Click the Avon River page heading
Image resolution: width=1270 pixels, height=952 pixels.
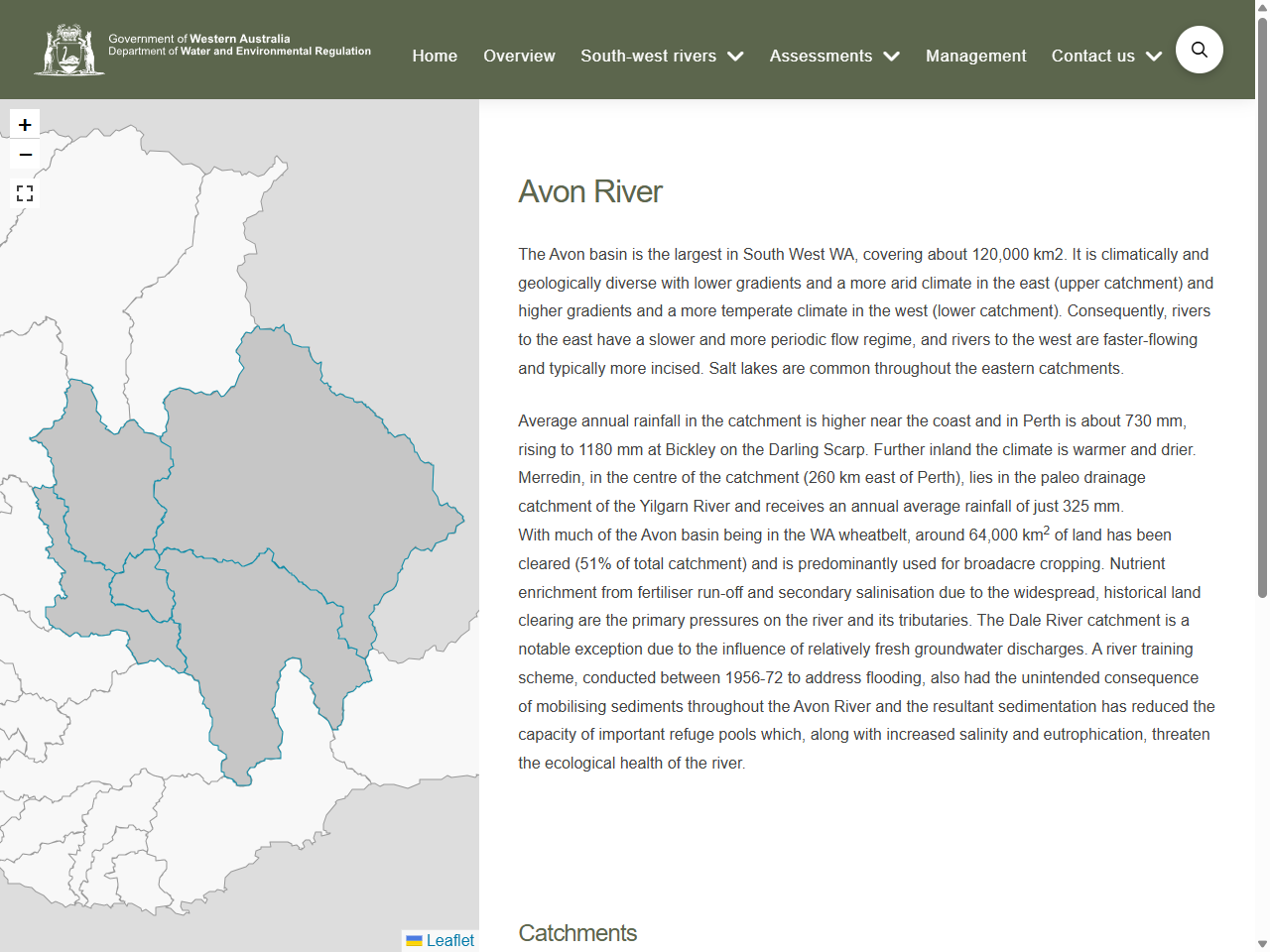[590, 192]
